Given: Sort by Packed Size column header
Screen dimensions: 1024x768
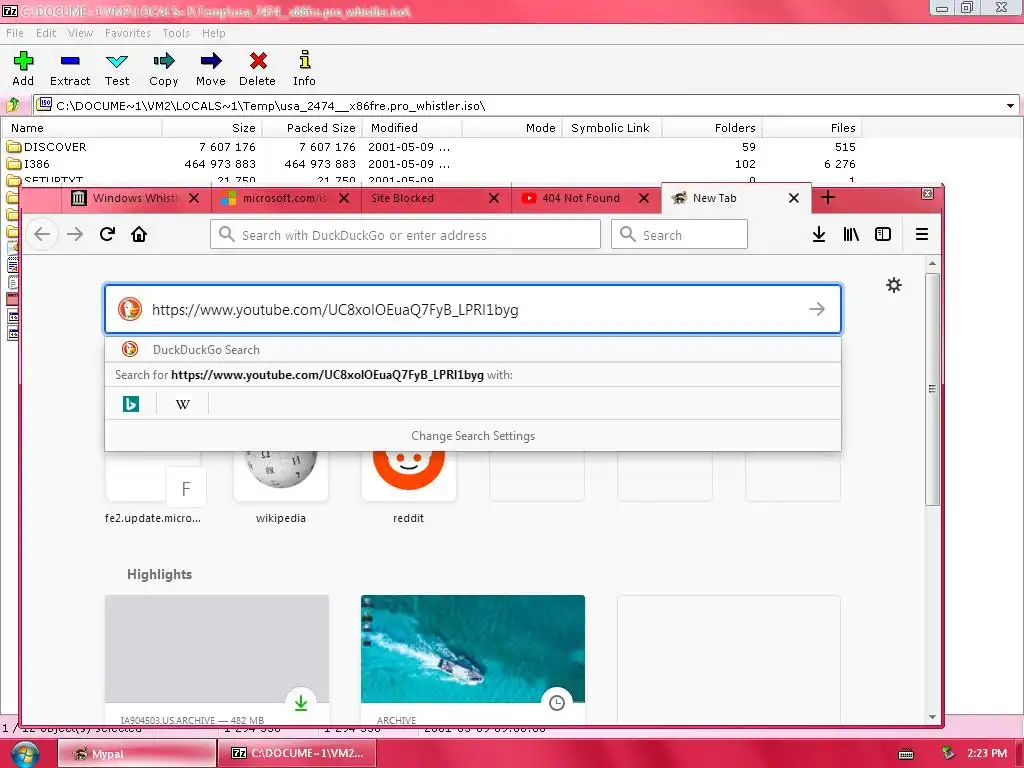Looking at the screenshot, I should (x=312, y=128).
